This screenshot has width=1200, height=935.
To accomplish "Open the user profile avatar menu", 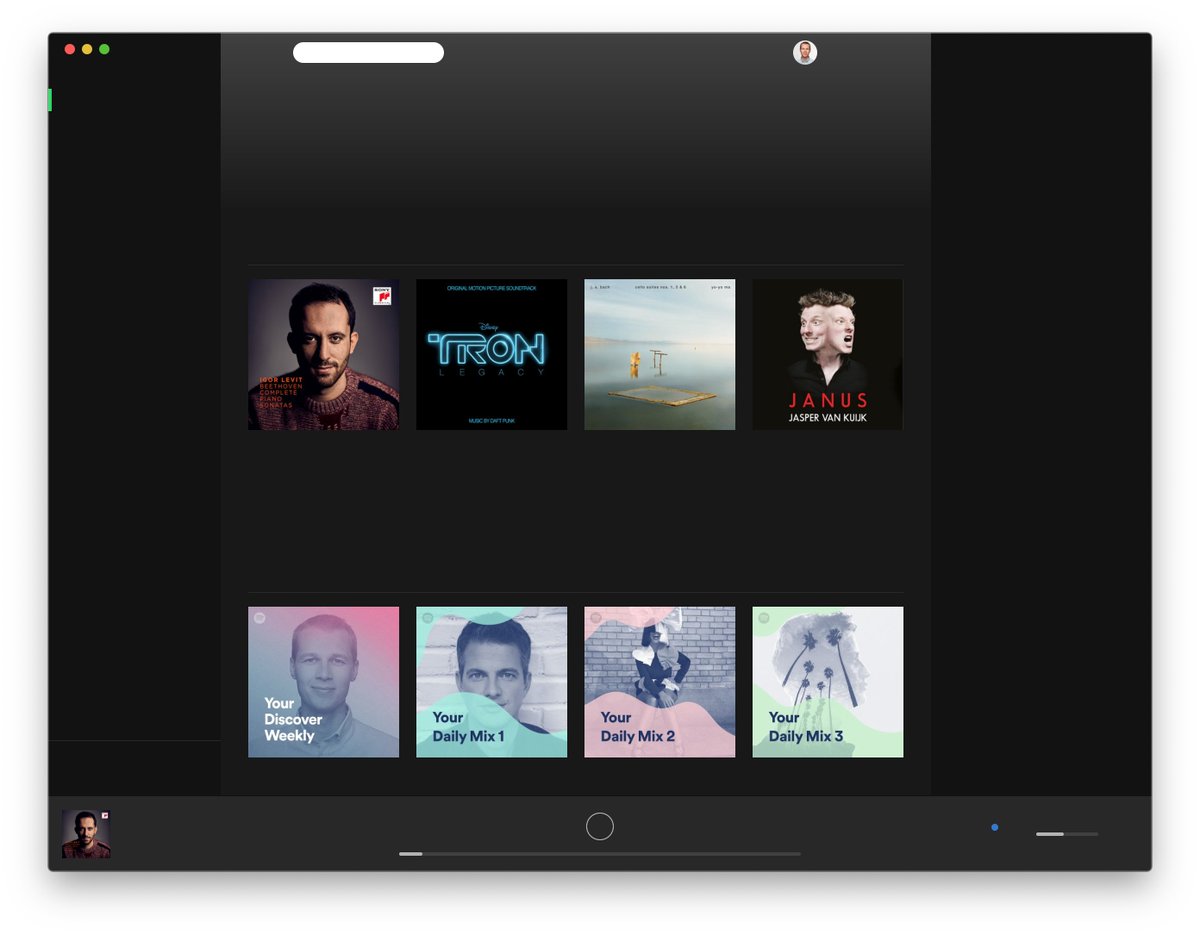I will coord(805,53).
